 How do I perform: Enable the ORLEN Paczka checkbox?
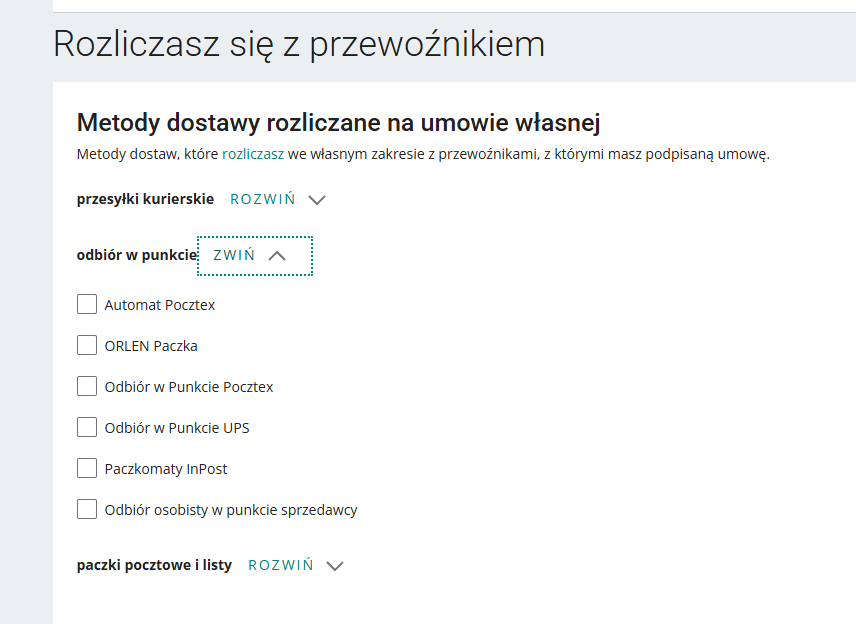87,345
